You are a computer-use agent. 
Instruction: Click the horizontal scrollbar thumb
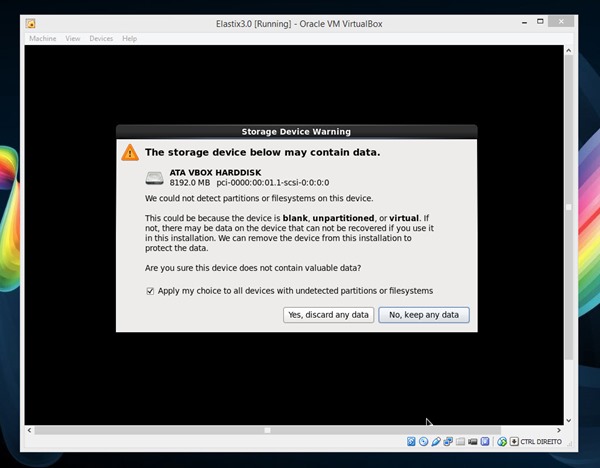click(267, 430)
